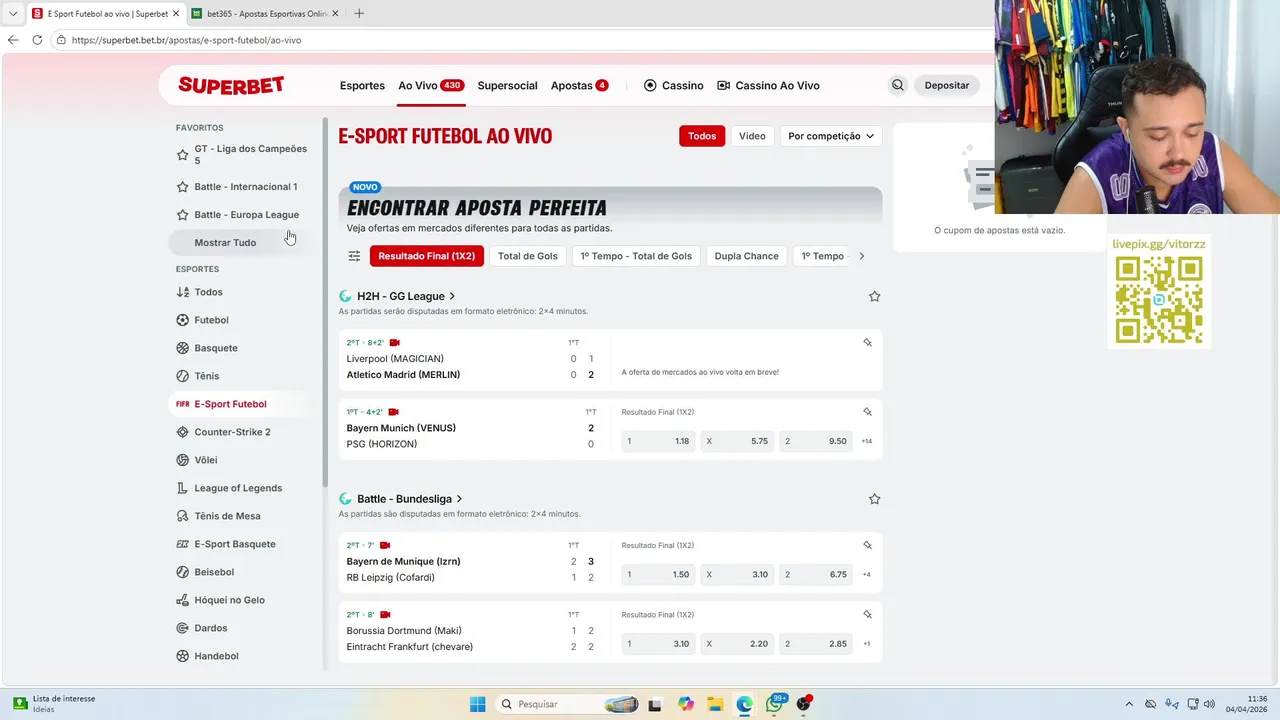The height and width of the screenshot is (720, 1280).
Task: Click the Windows taskbar search box
Action: pos(567,704)
